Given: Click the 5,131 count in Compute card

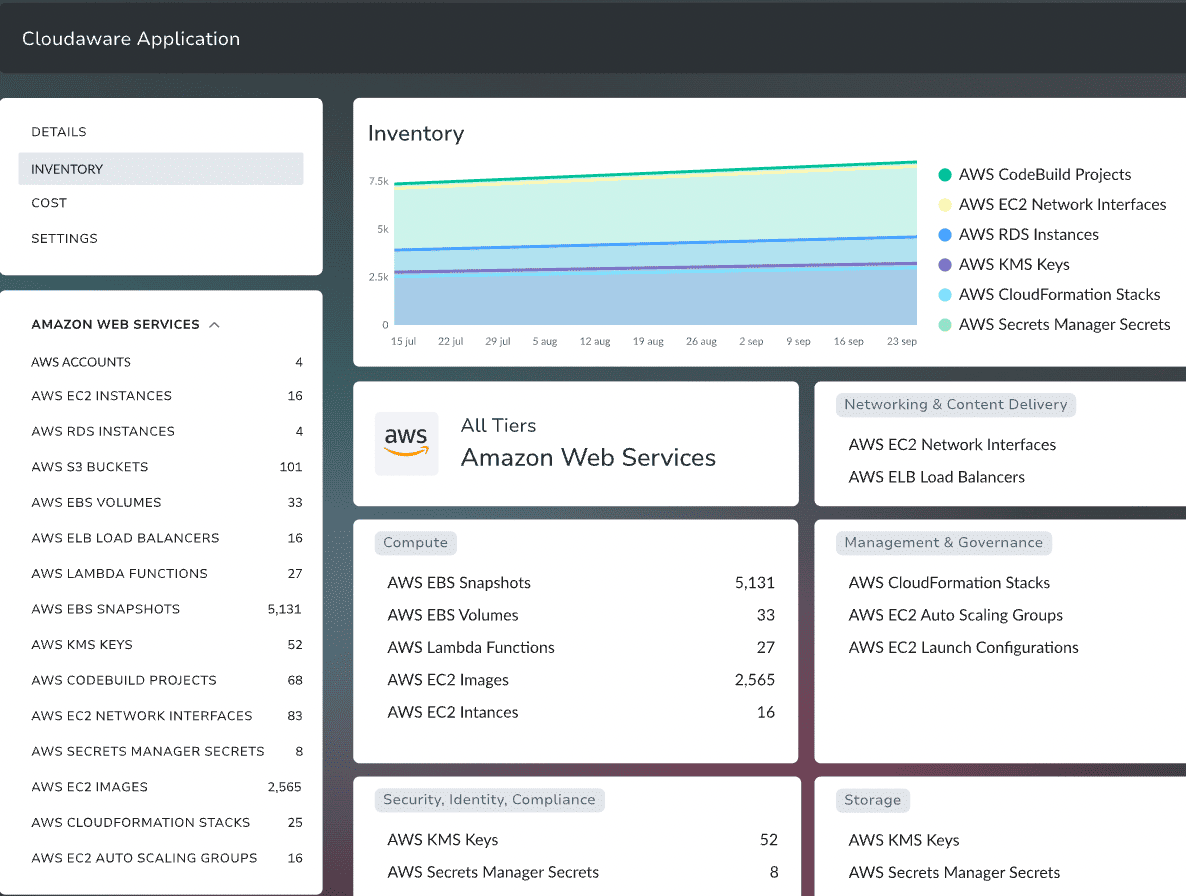Looking at the screenshot, I should click(x=755, y=583).
